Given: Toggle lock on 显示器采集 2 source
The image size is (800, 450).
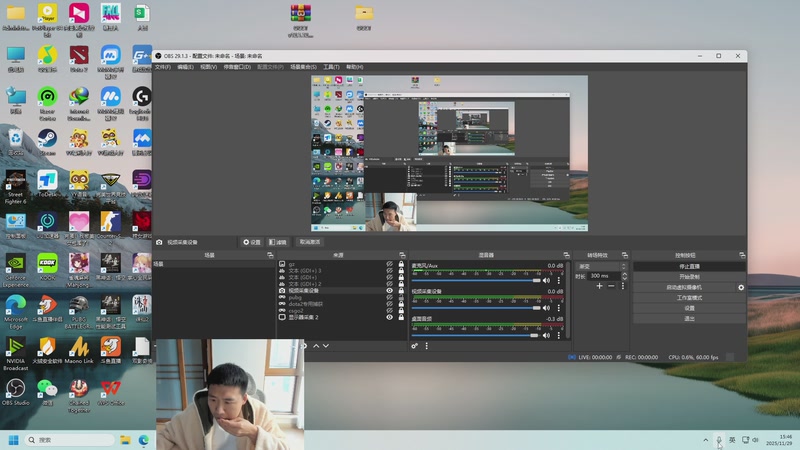Looking at the screenshot, I should (x=401, y=317).
